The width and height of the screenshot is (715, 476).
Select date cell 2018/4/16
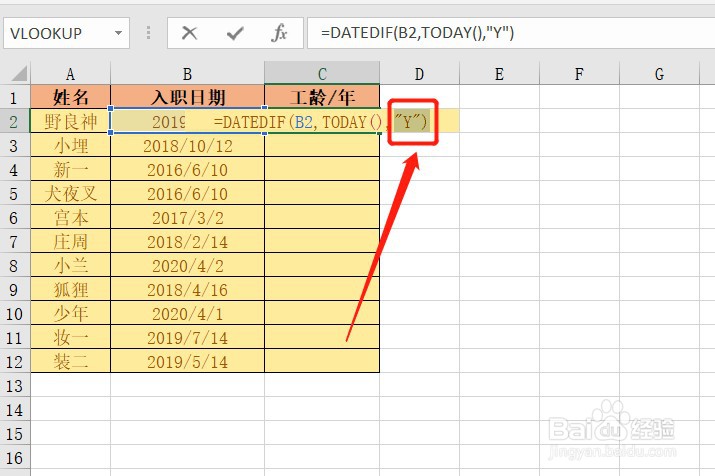[187, 290]
